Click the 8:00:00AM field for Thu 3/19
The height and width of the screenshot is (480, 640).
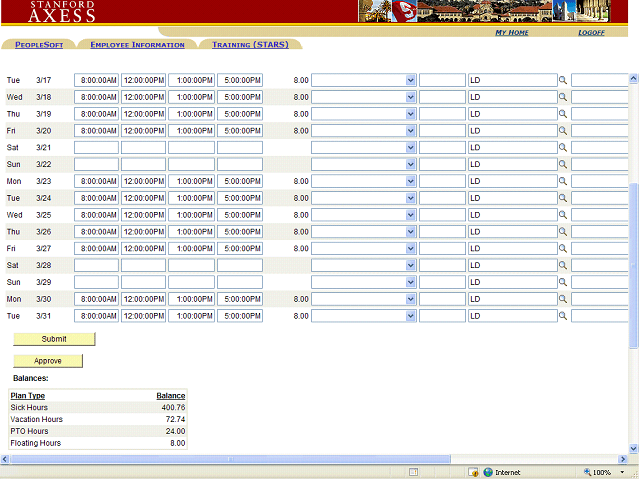click(x=97, y=114)
